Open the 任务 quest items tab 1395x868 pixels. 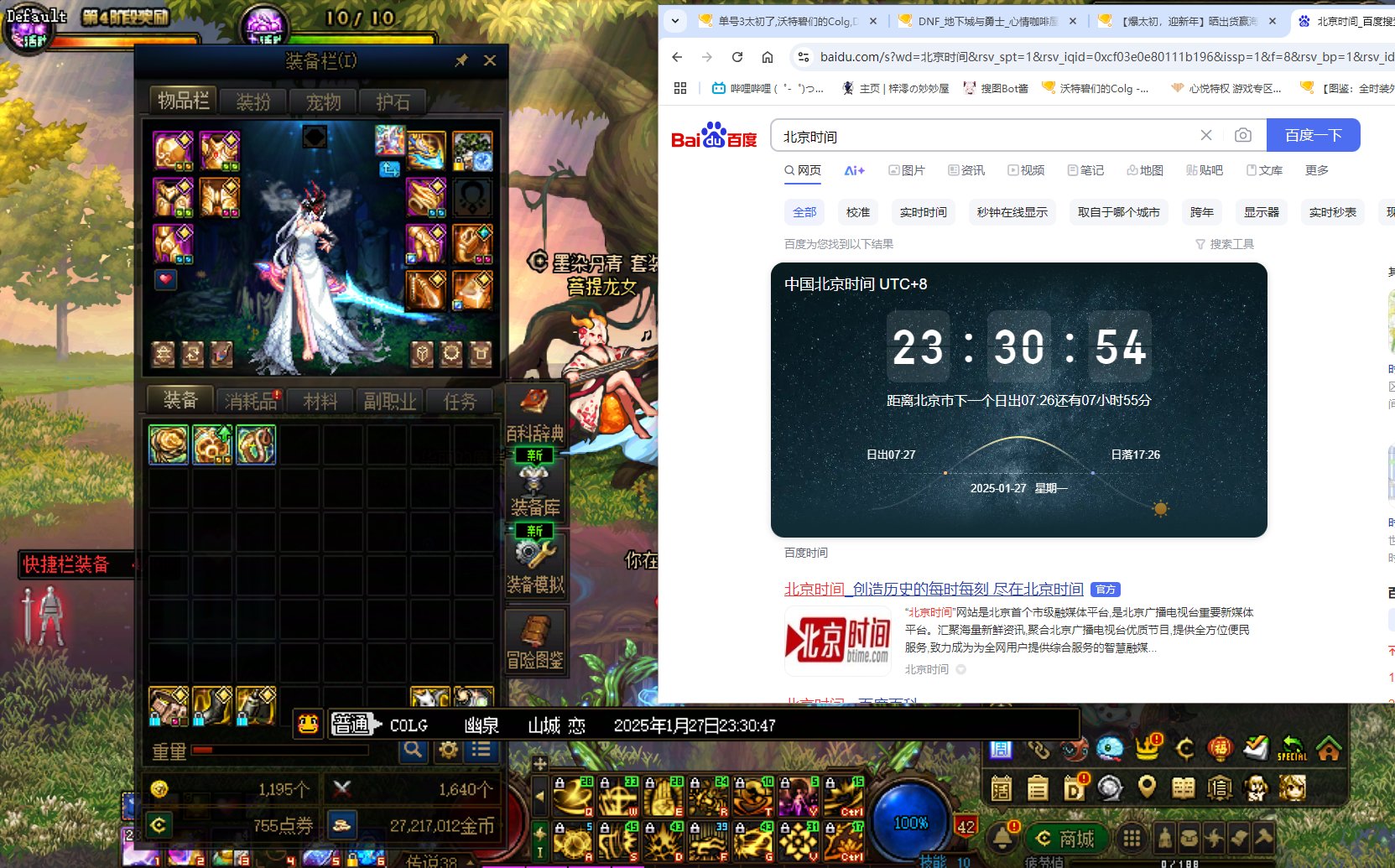click(460, 402)
